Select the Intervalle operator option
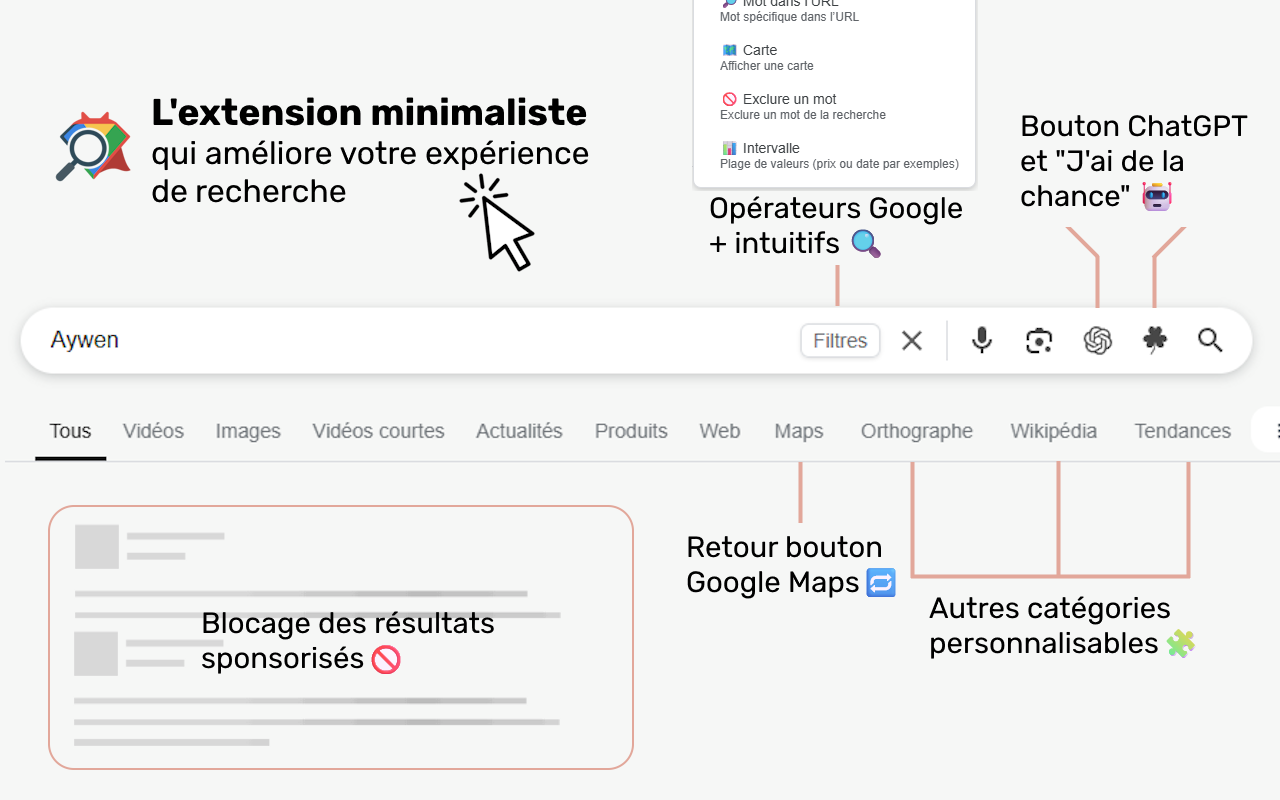The image size is (1280, 800). 770,148
